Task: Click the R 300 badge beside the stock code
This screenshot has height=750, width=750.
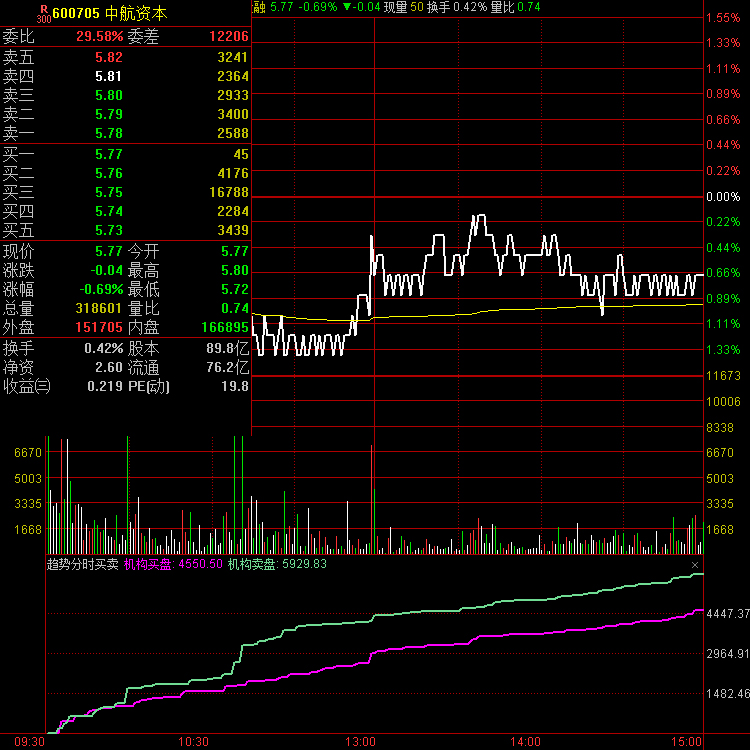Action: 44,14
